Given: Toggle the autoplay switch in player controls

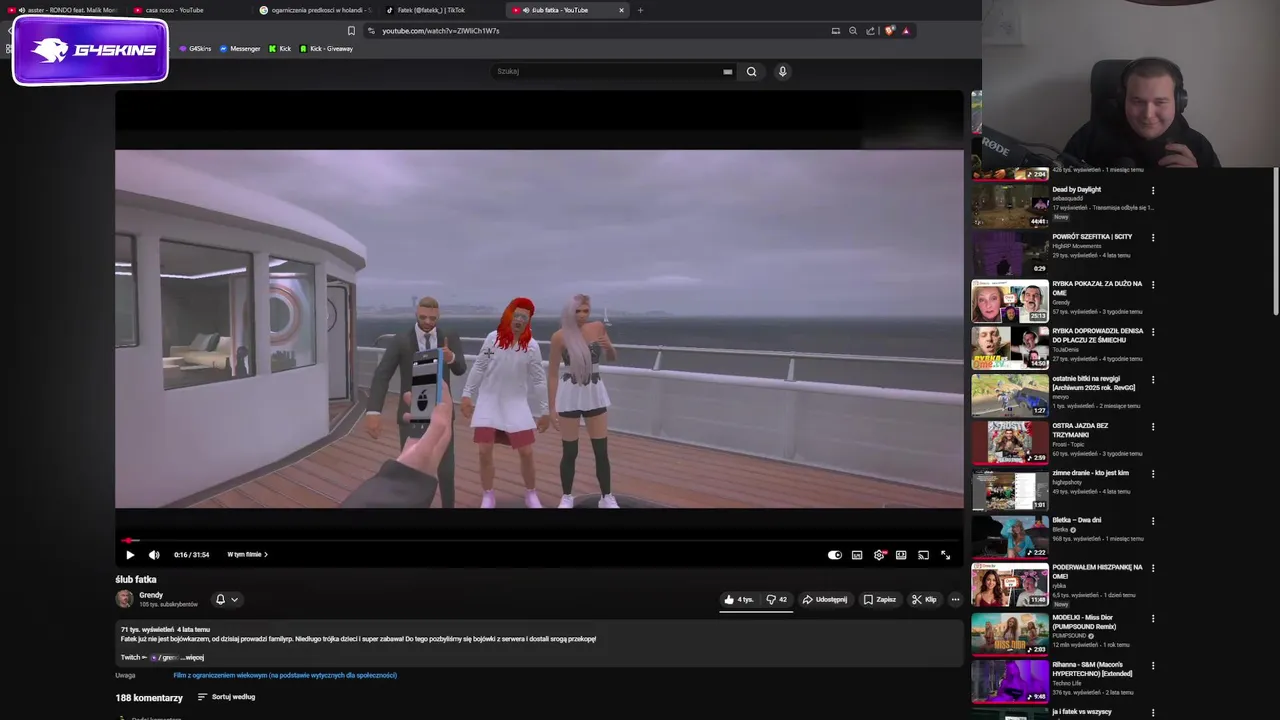Looking at the screenshot, I should click(835, 555).
